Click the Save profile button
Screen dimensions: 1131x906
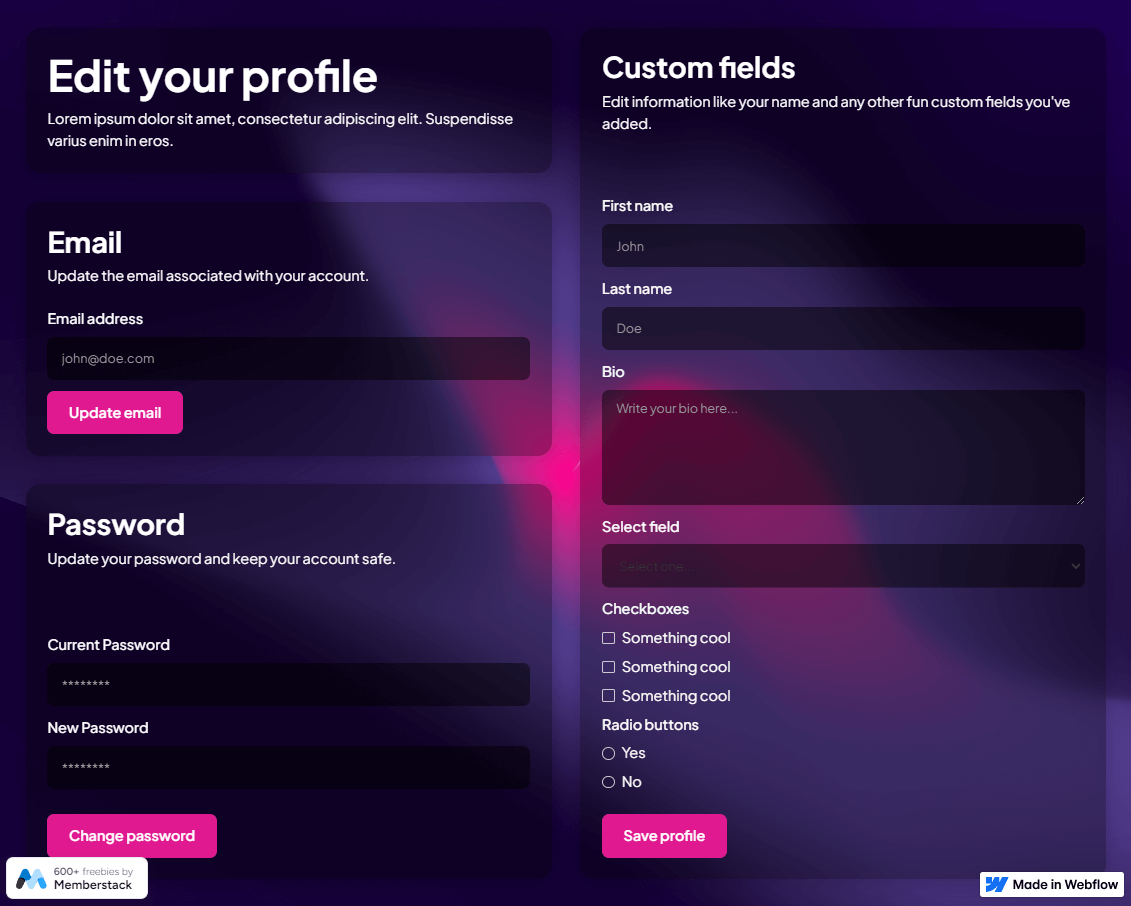coord(664,835)
